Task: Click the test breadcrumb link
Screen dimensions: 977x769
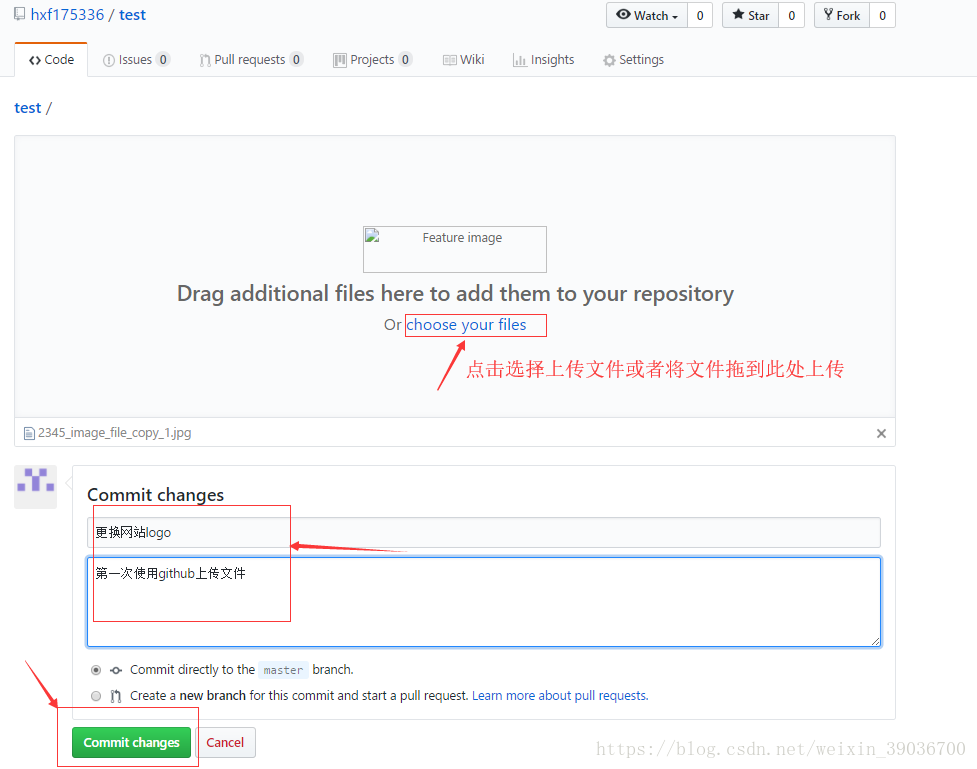Action: (x=27, y=108)
